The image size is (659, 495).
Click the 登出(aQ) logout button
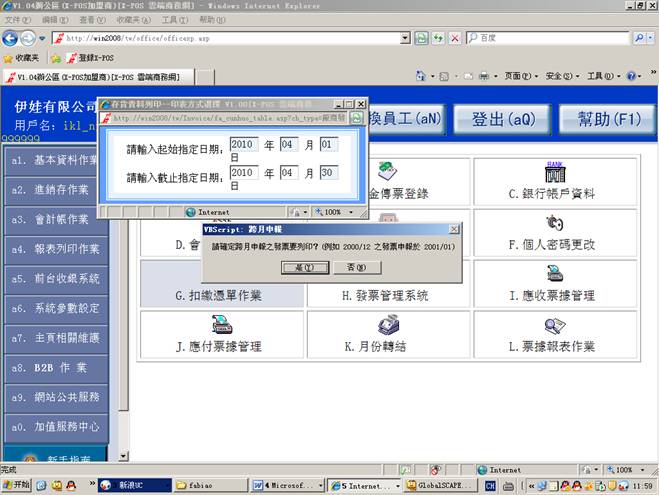click(503, 119)
